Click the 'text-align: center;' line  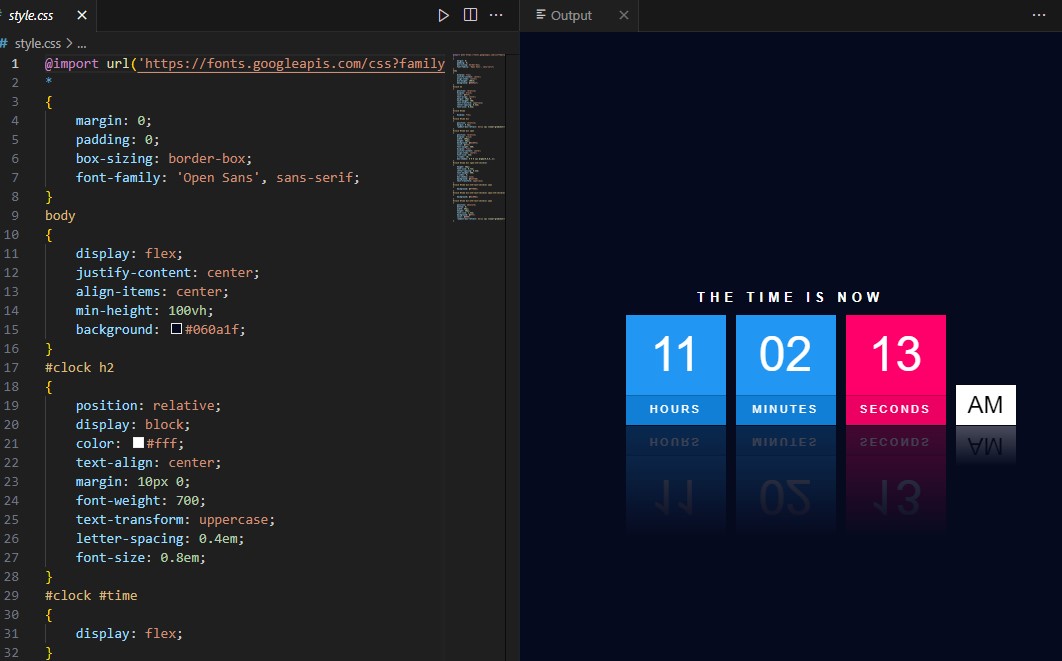pos(148,462)
